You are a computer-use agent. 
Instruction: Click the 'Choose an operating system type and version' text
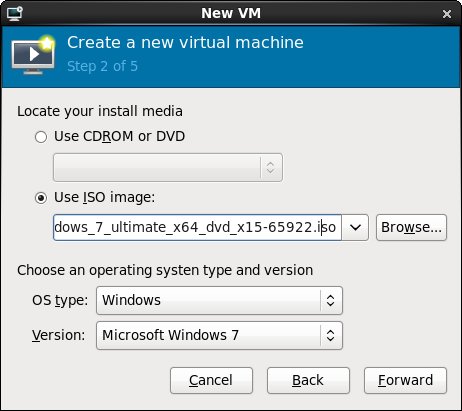(165, 270)
